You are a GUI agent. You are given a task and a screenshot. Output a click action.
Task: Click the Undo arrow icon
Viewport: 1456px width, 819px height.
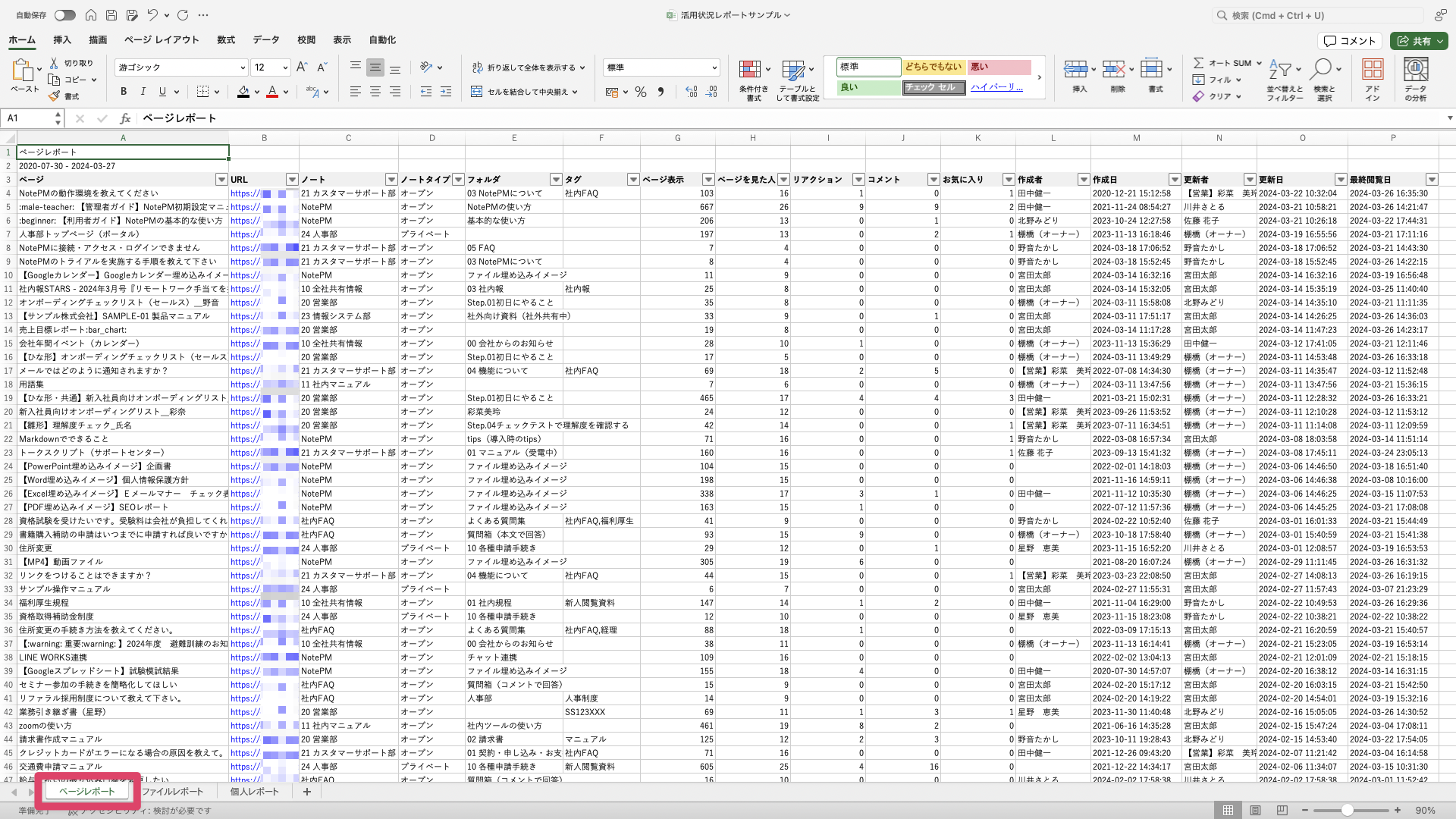[152, 15]
